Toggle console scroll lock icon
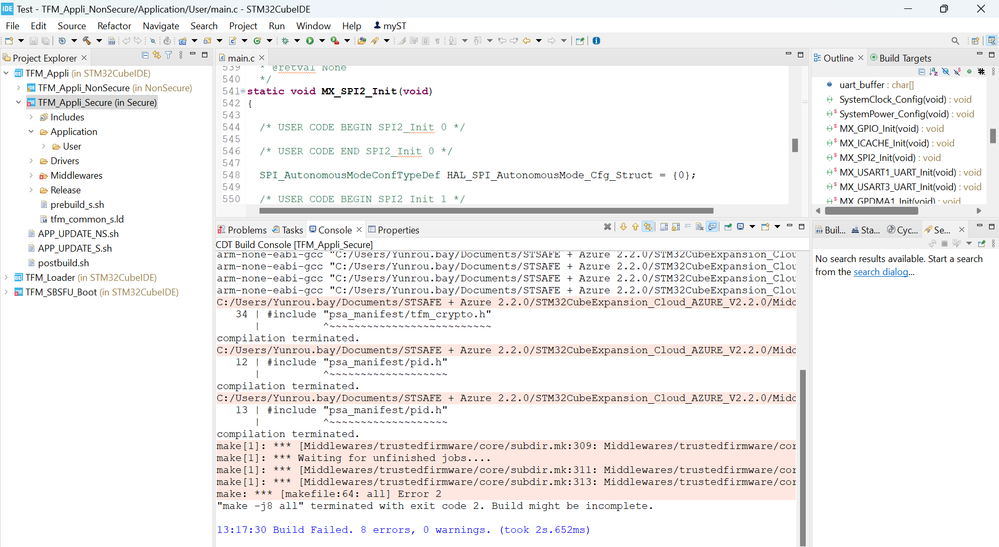999x547 pixels. [676, 227]
